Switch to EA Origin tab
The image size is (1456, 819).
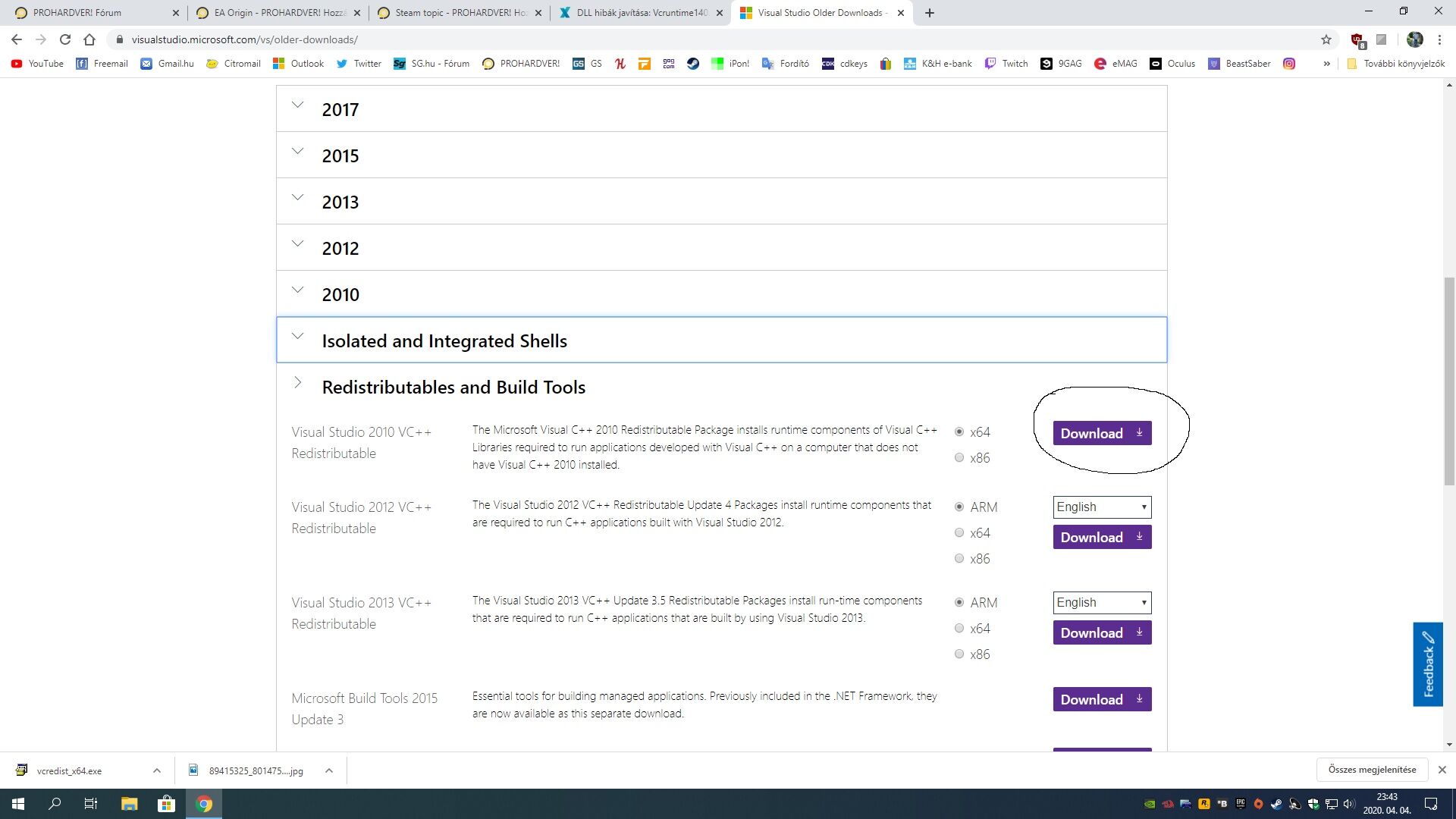point(278,13)
